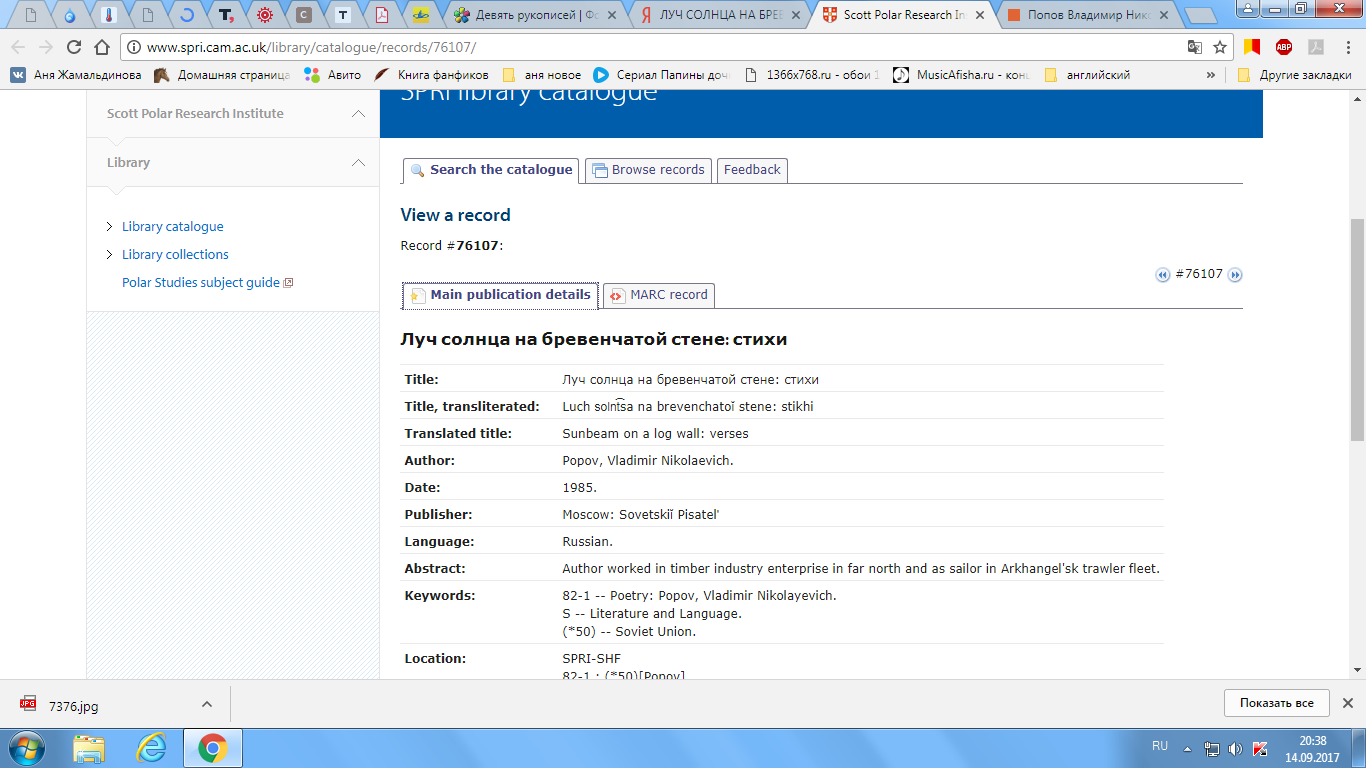Go to next record arrow icon
Viewport: 1366px width, 768px height.
tap(1235, 275)
